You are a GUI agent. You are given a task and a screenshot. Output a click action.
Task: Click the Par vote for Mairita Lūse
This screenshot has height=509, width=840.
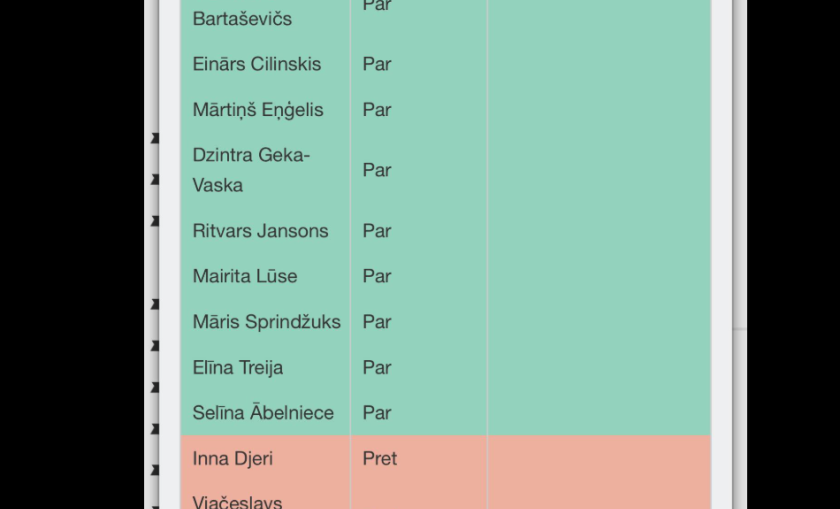377,276
